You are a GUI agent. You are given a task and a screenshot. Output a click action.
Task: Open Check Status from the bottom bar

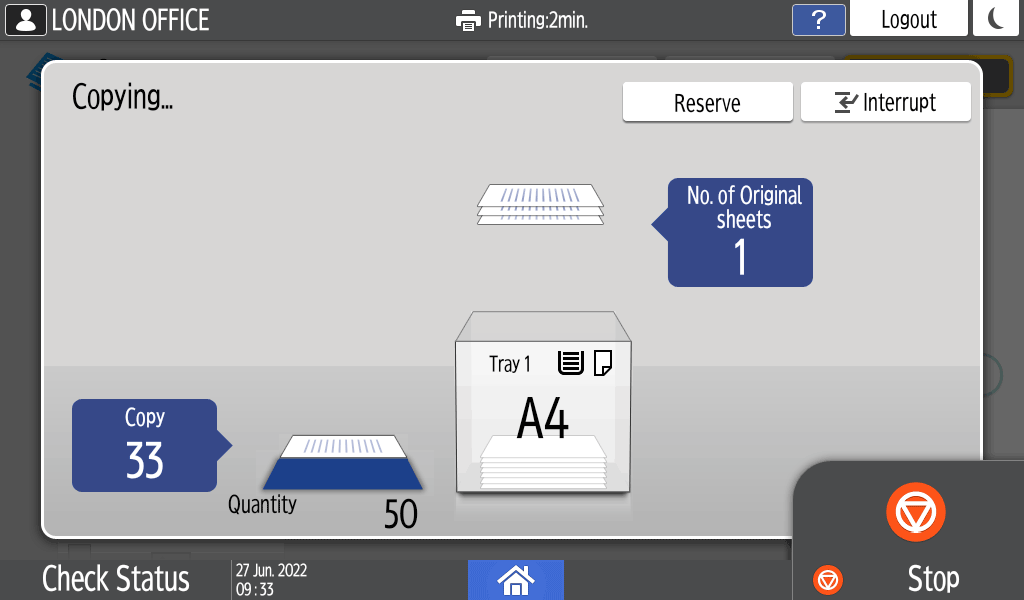point(114,578)
